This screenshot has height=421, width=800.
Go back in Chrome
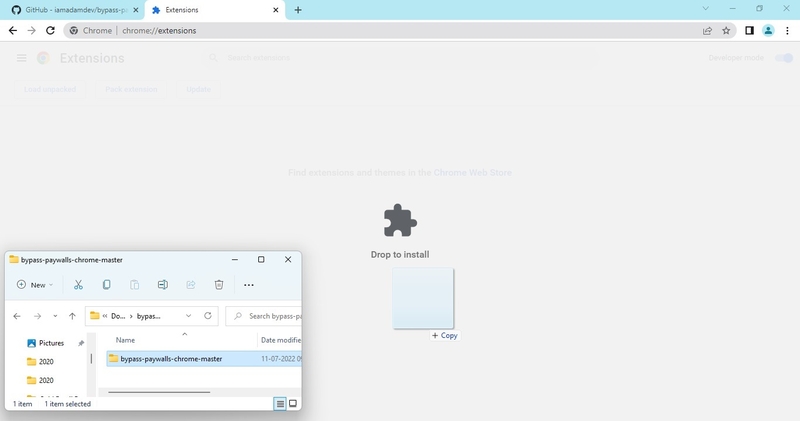coord(13,31)
